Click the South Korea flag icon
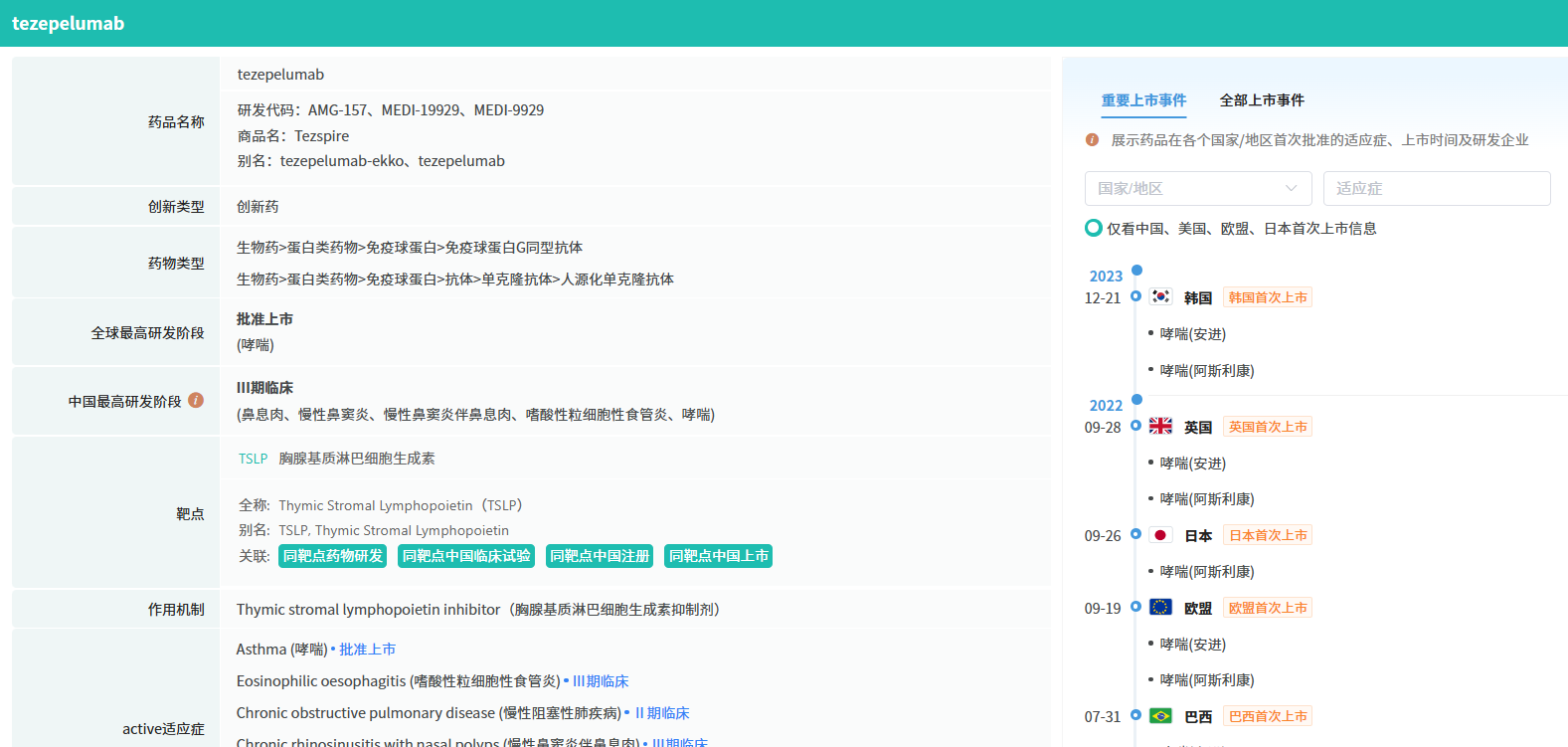 pos(1160,296)
